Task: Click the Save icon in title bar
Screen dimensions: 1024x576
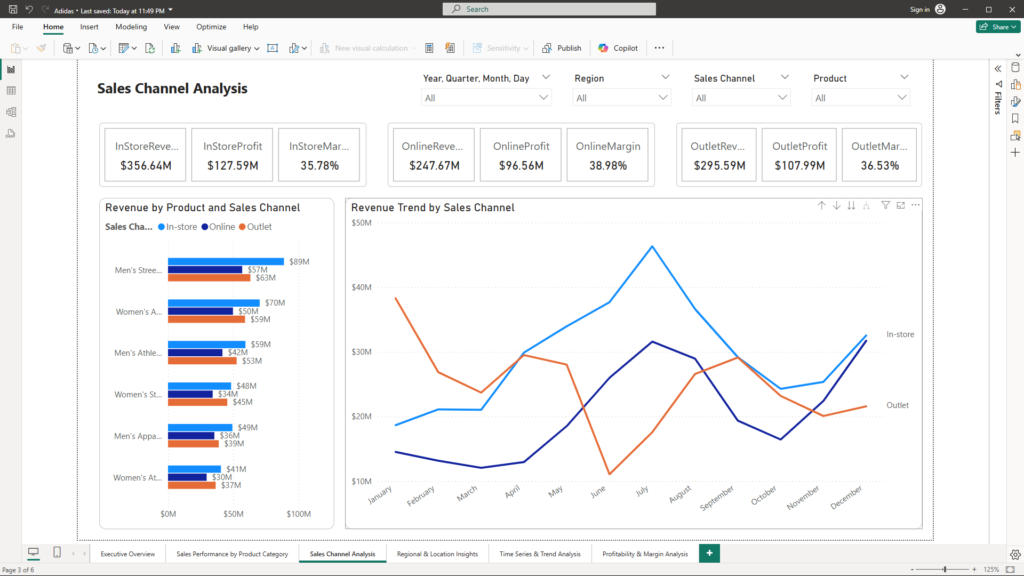Action: 12,9
